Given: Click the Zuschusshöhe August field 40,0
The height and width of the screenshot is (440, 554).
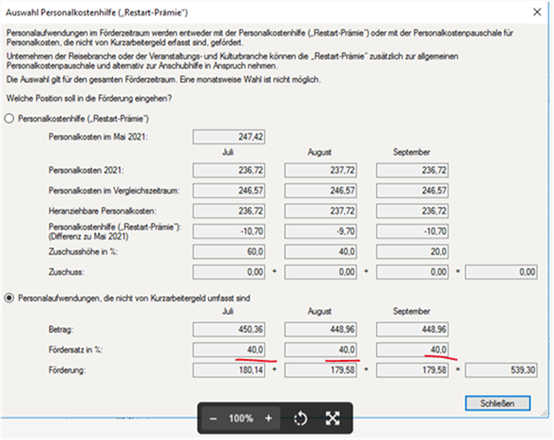Looking at the screenshot, I should click(x=320, y=252).
